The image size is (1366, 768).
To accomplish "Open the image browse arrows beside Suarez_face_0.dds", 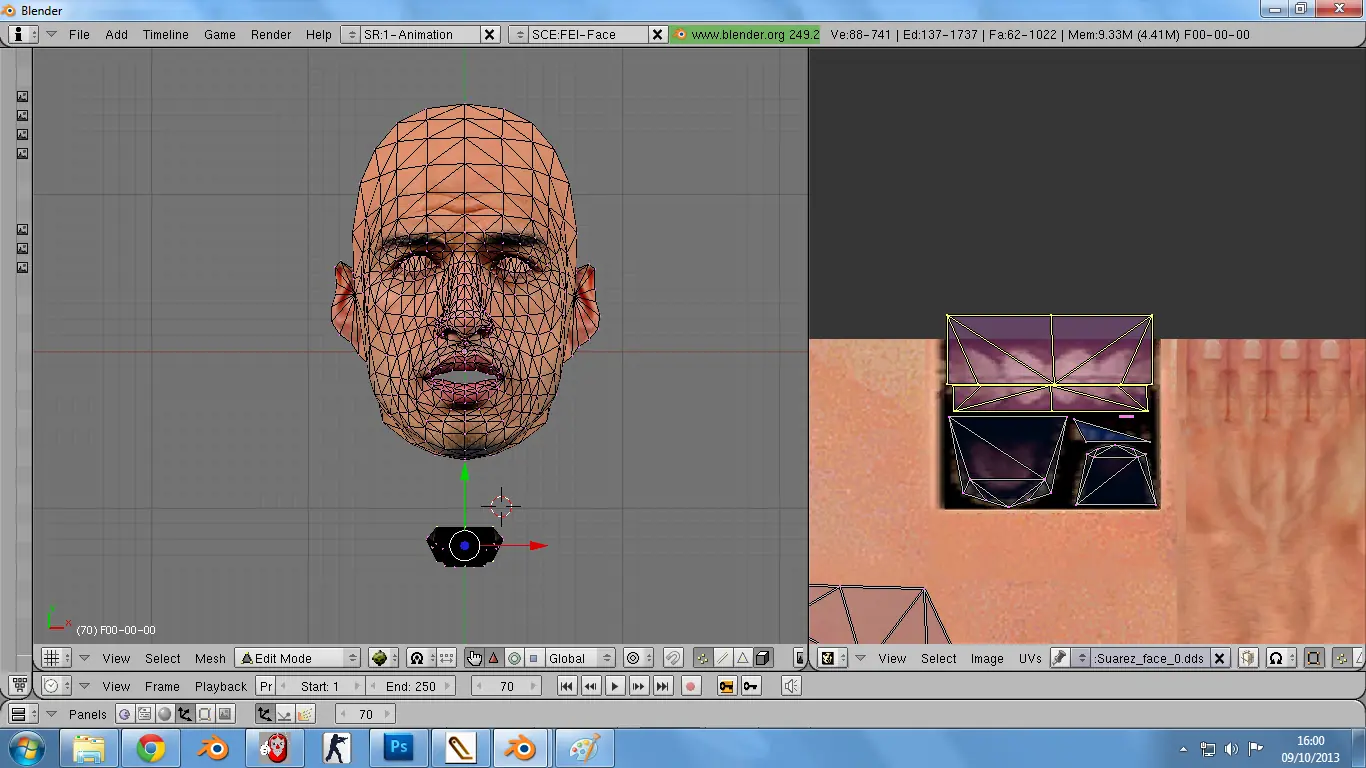I will pos(1081,658).
